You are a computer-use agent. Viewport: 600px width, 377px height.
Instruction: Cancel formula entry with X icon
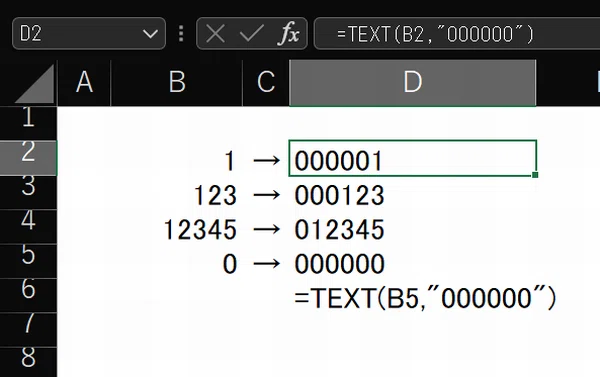tap(215, 33)
